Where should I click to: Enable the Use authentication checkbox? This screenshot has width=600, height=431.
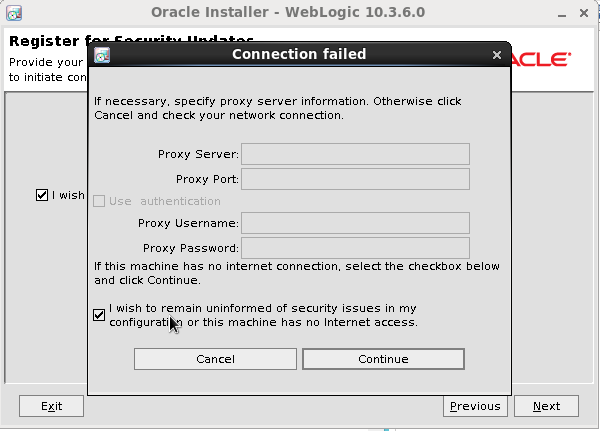pyautogui.click(x=99, y=201)
